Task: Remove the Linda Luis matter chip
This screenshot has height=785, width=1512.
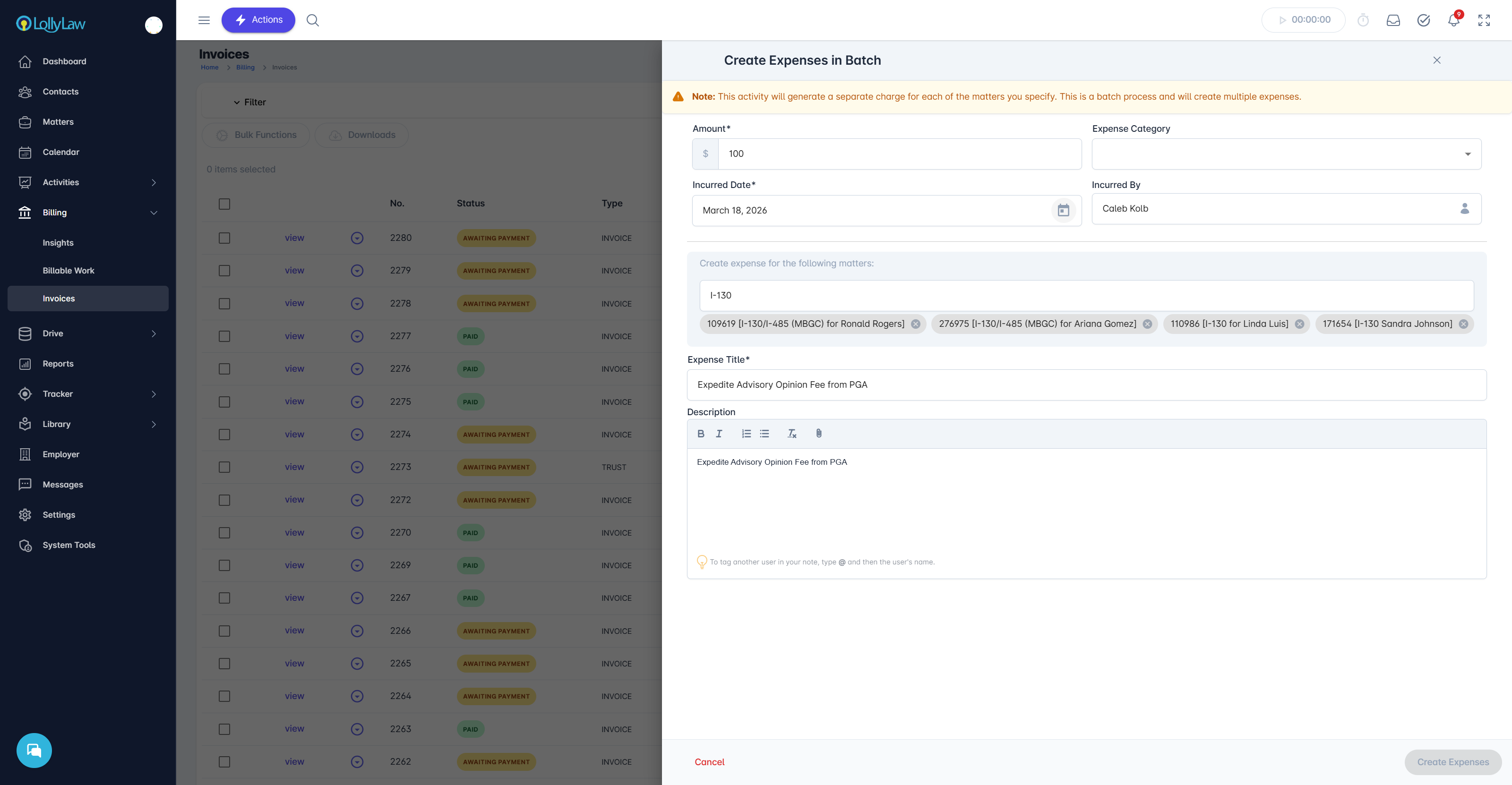Action: (1299, 324)
